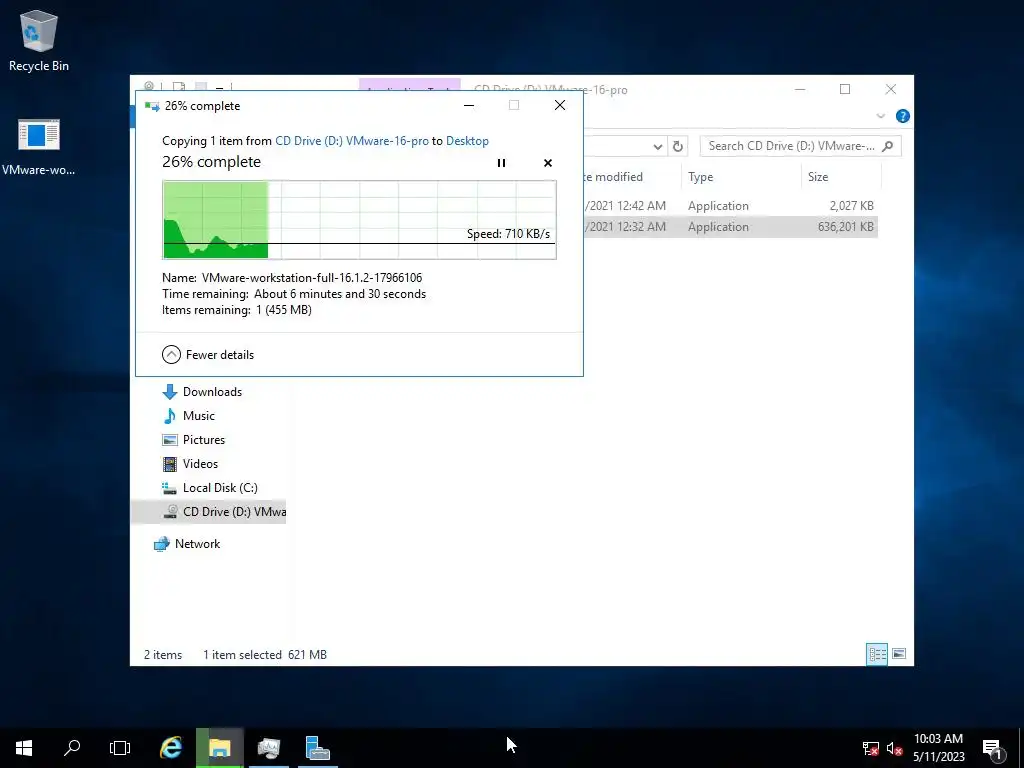The image size is (1024, 768).
Task: Close the 26% complete dialog window
Action: click(560, 105)
